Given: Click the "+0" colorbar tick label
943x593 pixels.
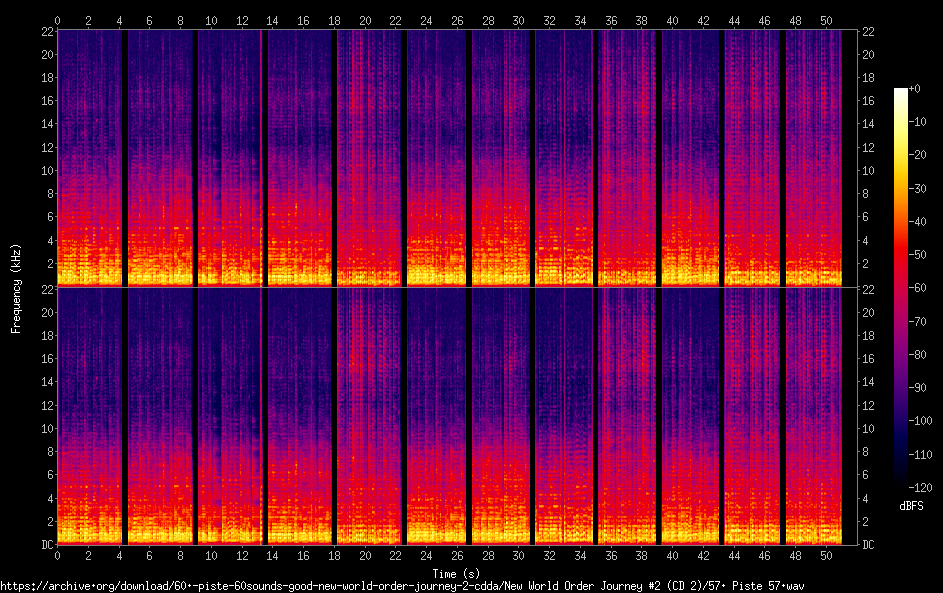Looking at the screenshot, I should point(915,88).
